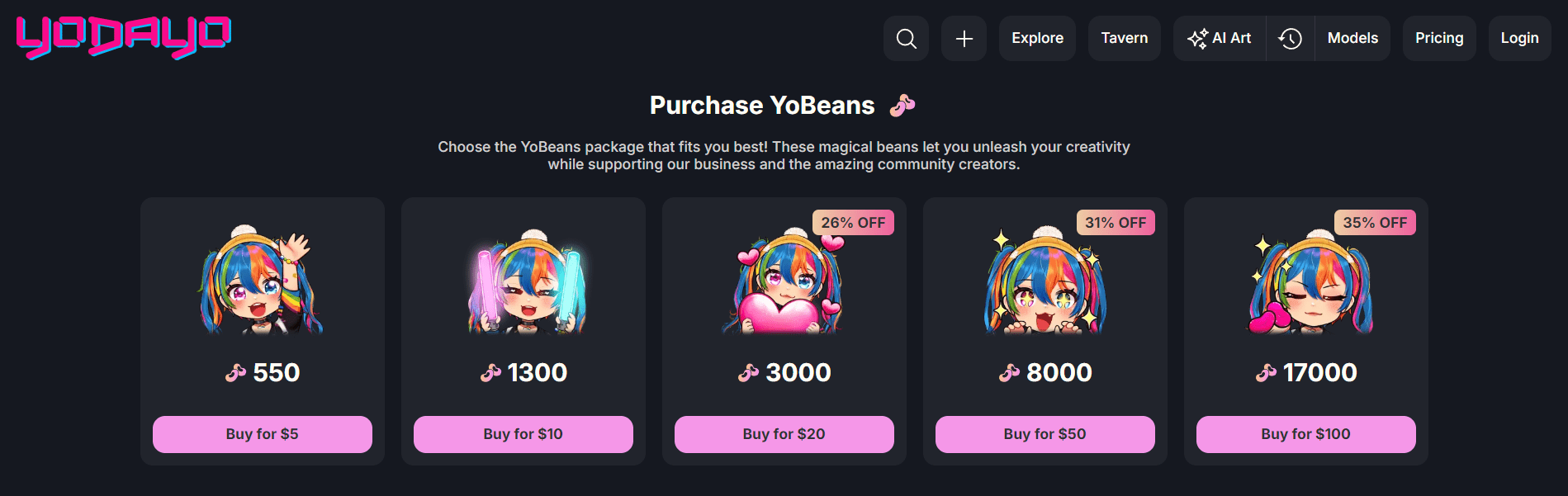Click the 35% OFF discount badge
The image size is (1568, 496).
1375,222
